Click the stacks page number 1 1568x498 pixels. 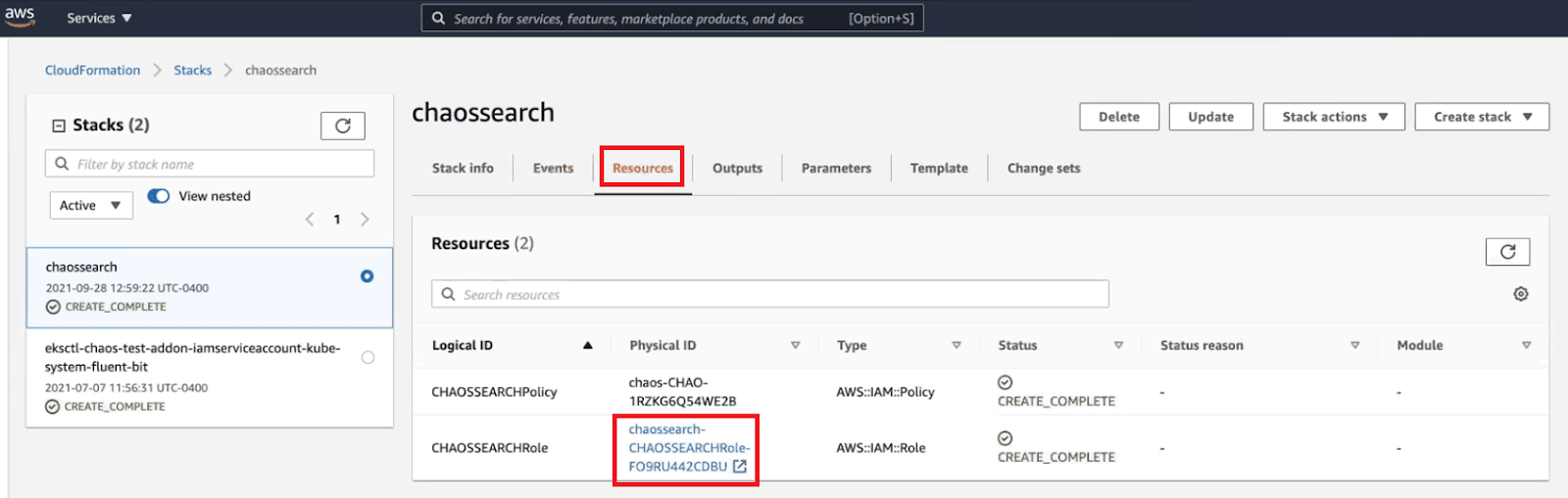(337, 220)
